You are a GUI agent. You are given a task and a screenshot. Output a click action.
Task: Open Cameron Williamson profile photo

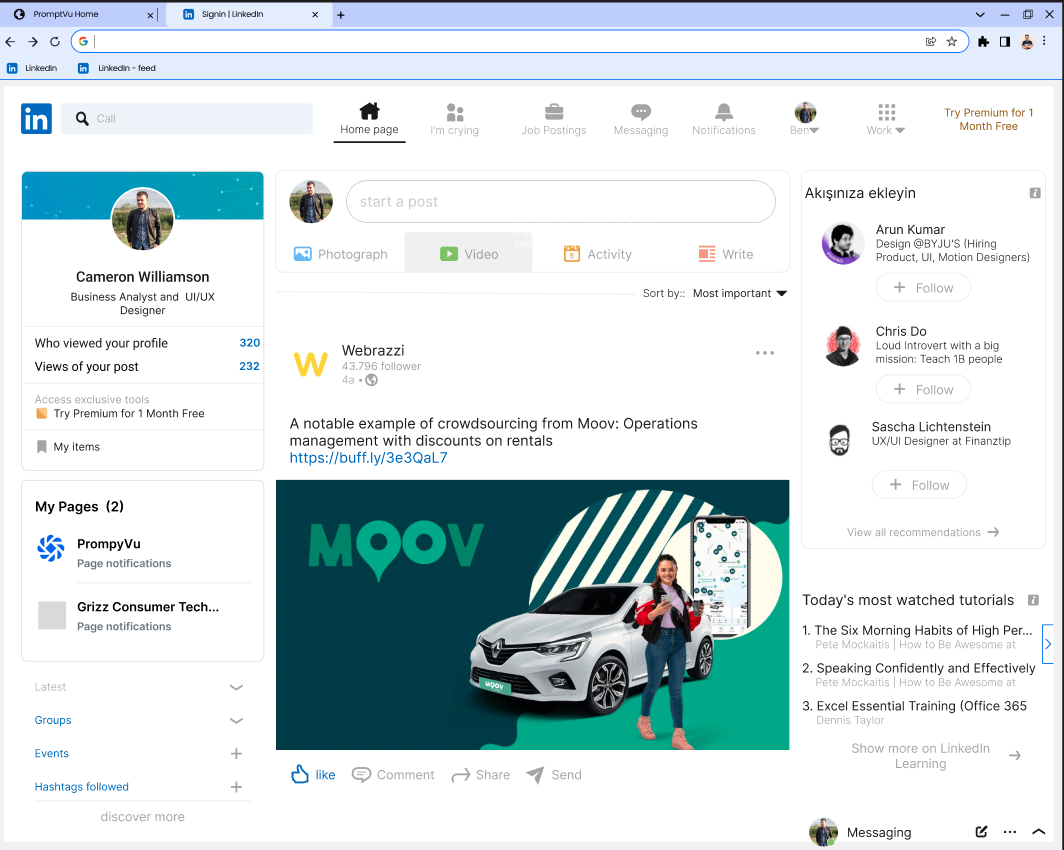(x=142, y=219)
